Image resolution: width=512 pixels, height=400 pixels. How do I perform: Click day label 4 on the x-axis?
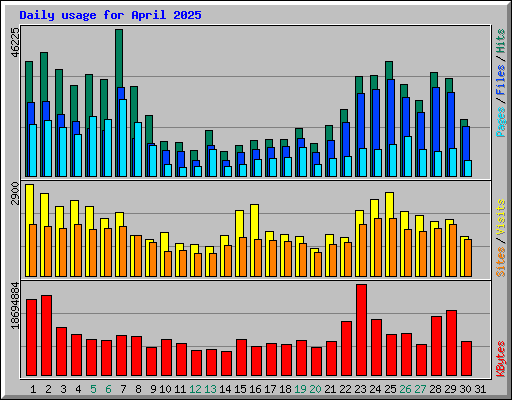click(78, 389)
